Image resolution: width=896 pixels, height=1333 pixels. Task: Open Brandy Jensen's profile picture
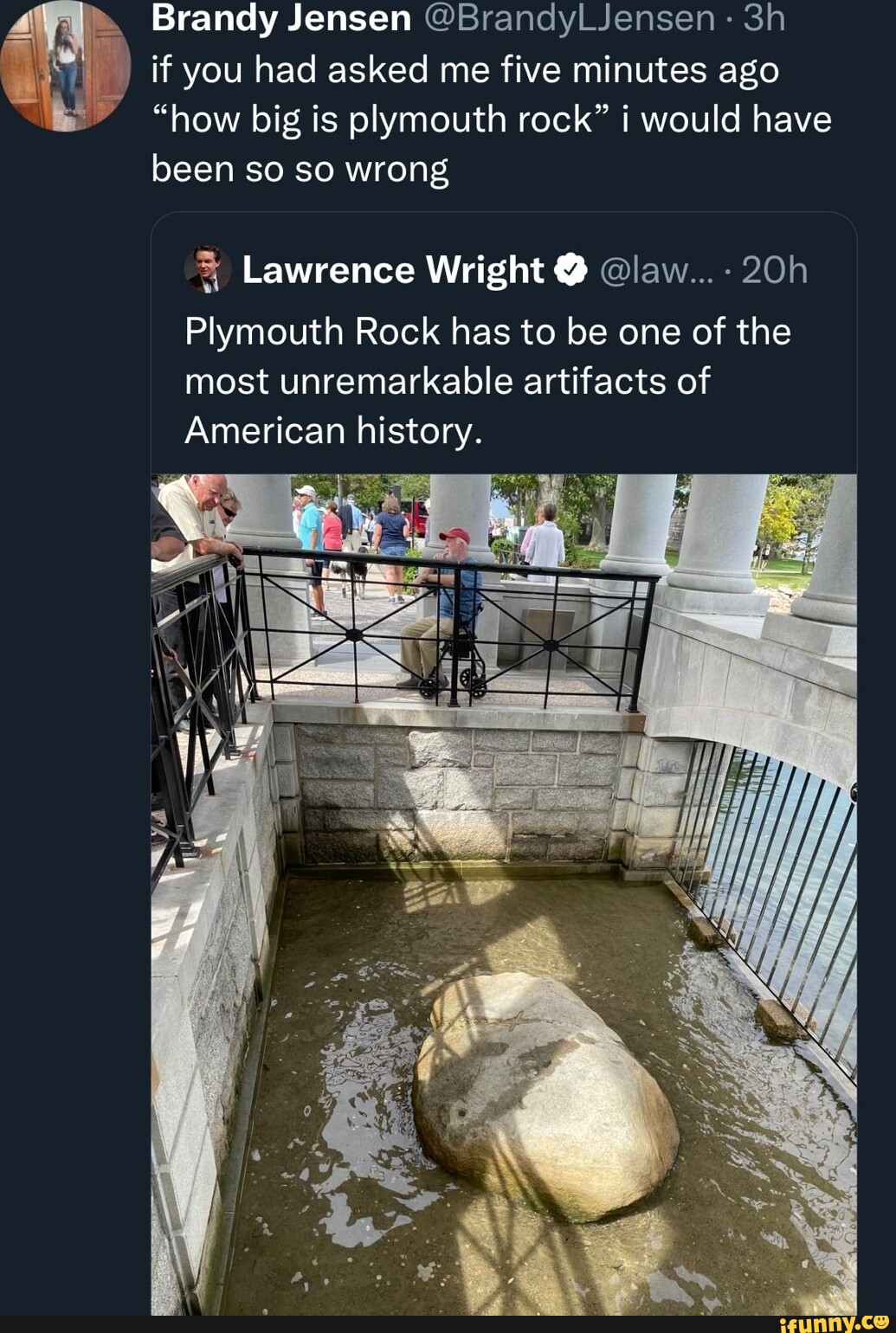pyautogui.click(x=65, y=65)
